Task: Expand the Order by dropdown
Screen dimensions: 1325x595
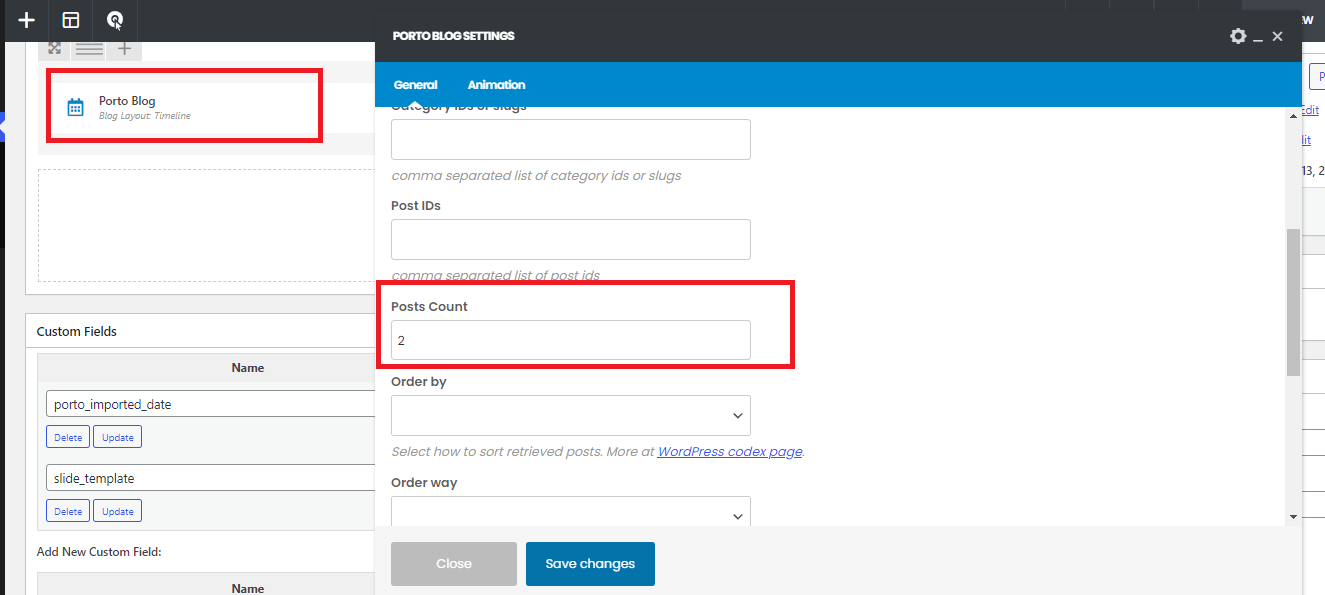Action: click(x=571, y=415)
